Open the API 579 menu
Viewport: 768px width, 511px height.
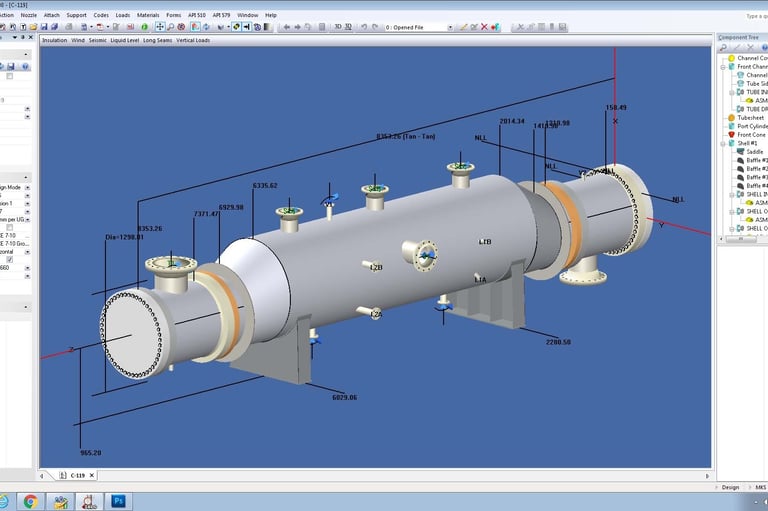tap(221, 15)
